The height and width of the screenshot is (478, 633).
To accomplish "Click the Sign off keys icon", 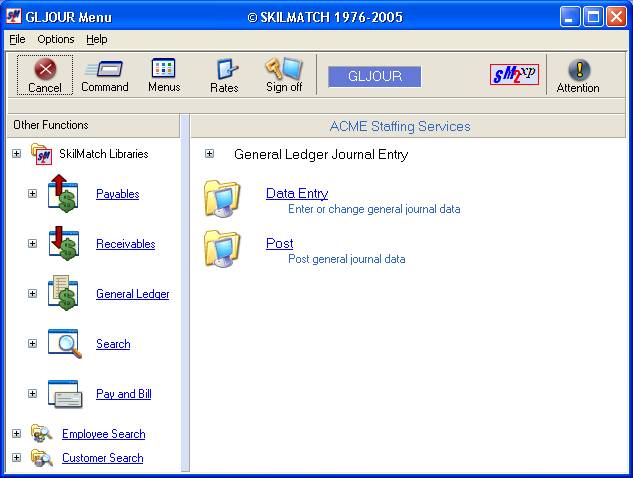I will coord(284,68).
